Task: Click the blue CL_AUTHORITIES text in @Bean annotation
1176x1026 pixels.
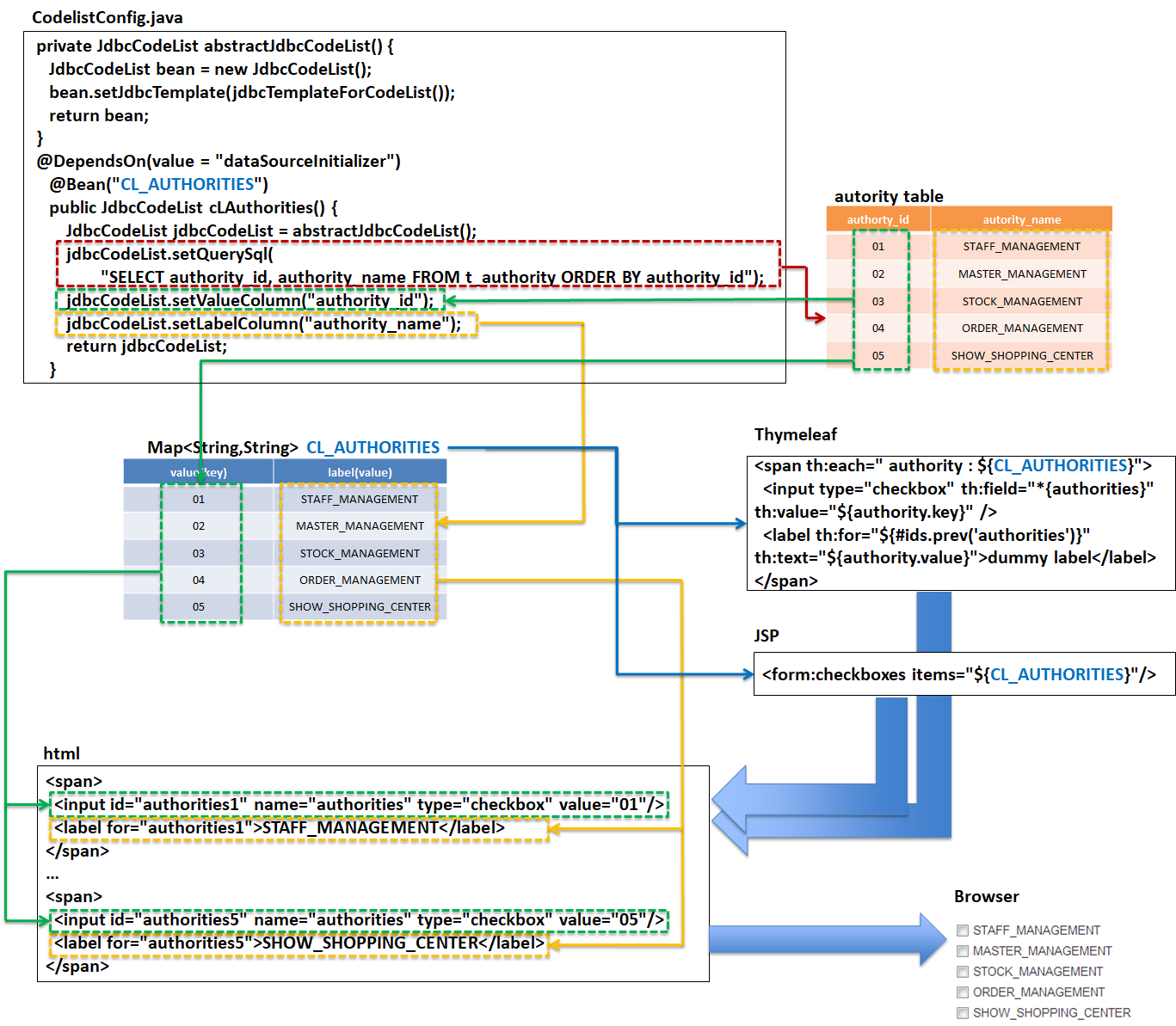Action: 188,184
